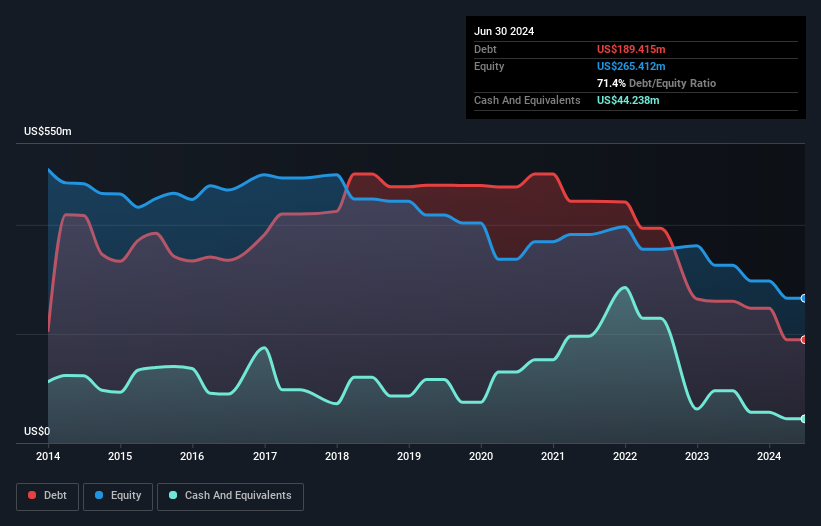Click the 2017 x-axis label
This screenshot has height=526, width=821.
click(x=265, y=456)
